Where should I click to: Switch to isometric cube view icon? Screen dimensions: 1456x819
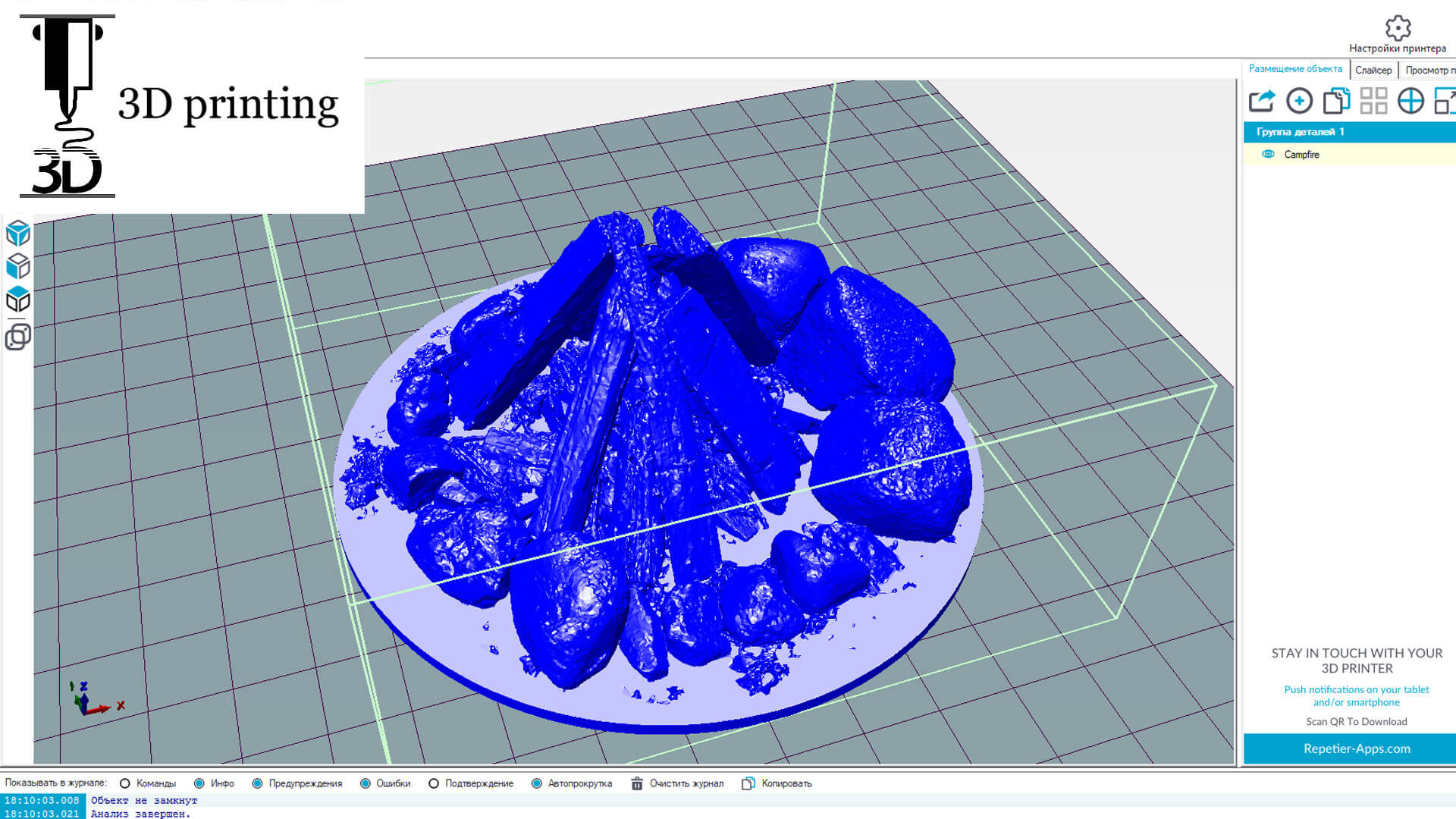point(18,233)
